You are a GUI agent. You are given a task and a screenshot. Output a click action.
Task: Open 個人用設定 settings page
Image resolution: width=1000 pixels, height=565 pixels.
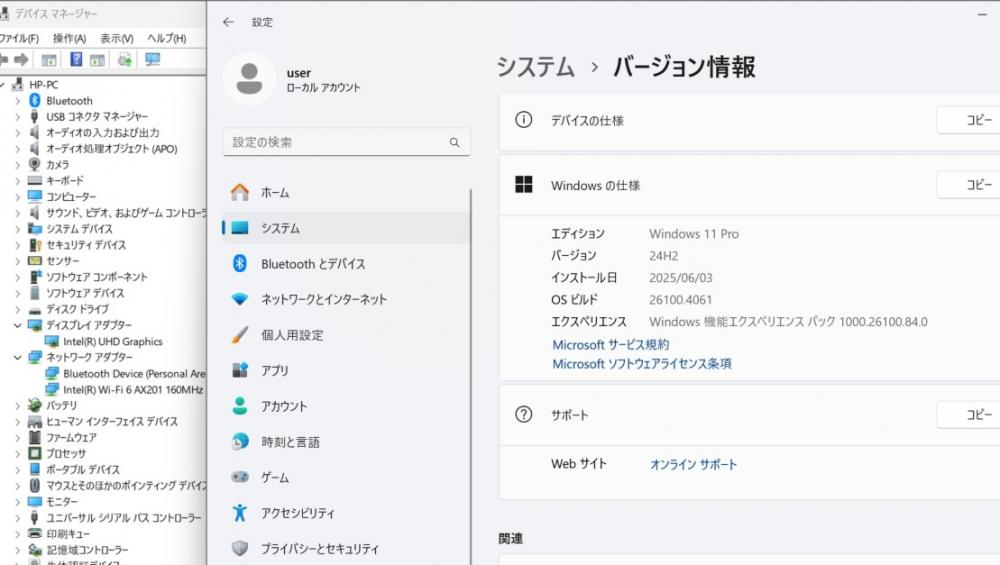[x=346, y=335]
